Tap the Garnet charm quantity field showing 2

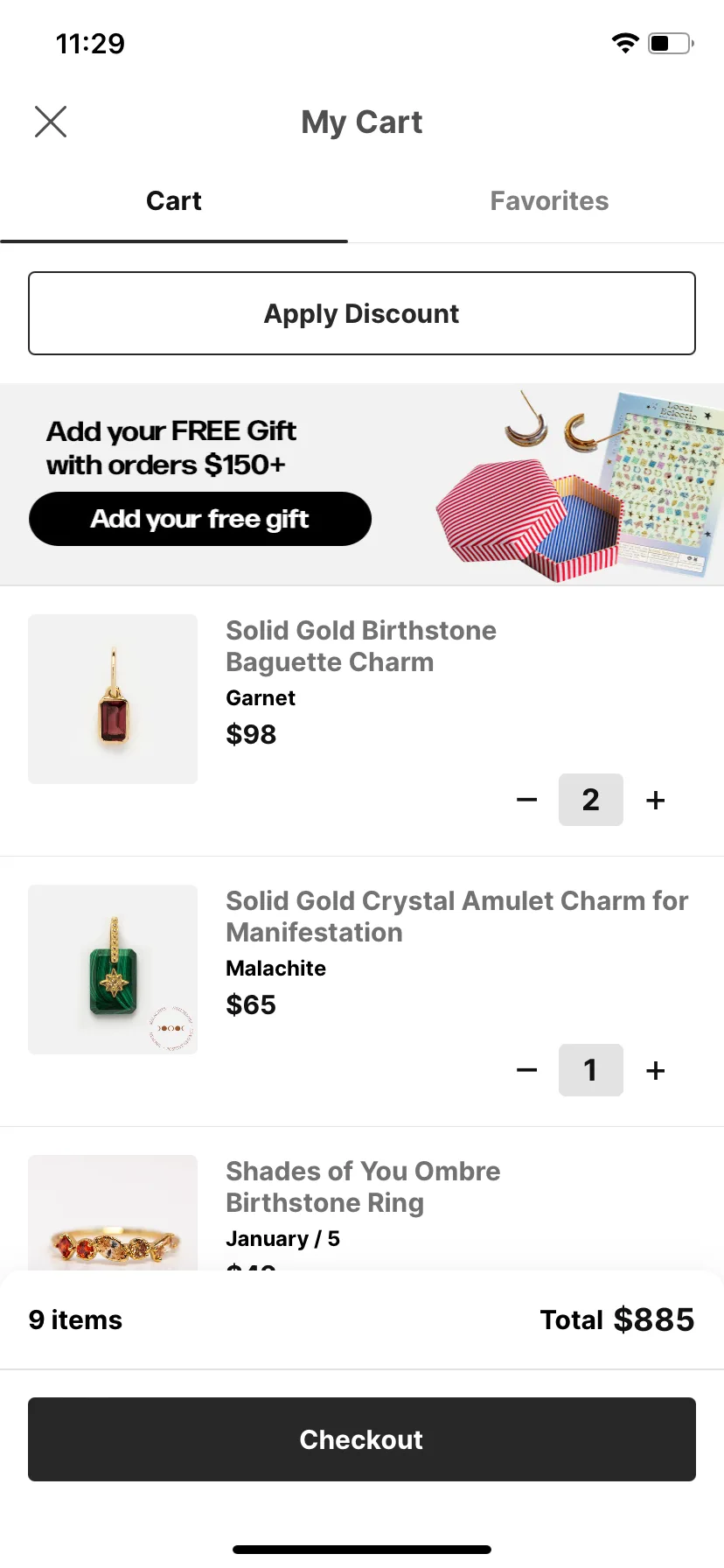click(x=591, y=800)
